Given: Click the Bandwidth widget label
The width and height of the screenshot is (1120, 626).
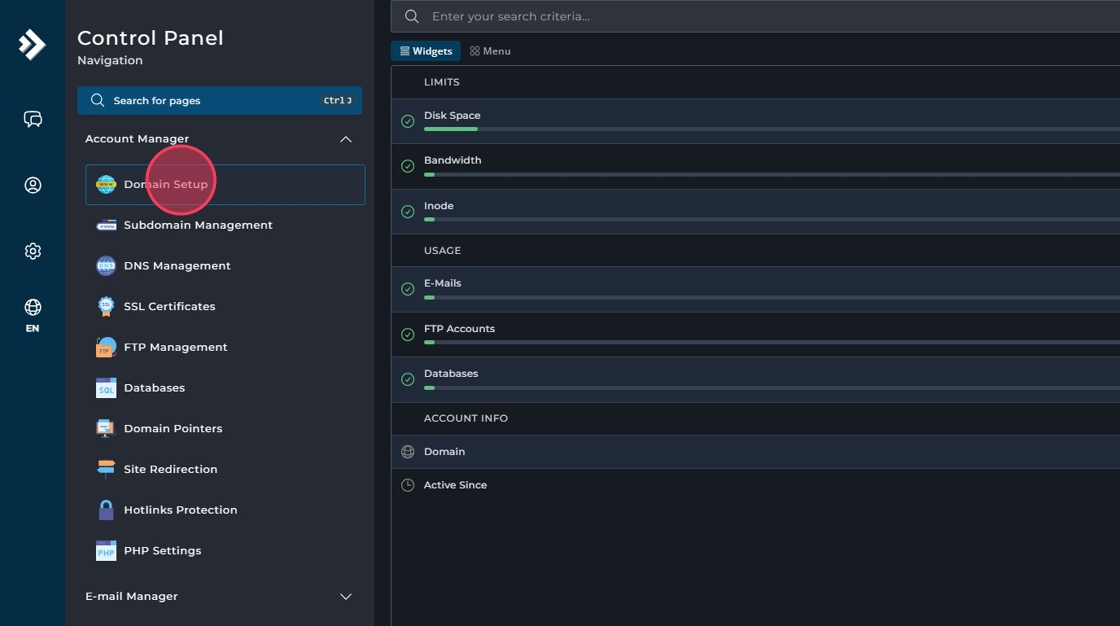Looking at the screenshot, I should [x=453, y=161].
